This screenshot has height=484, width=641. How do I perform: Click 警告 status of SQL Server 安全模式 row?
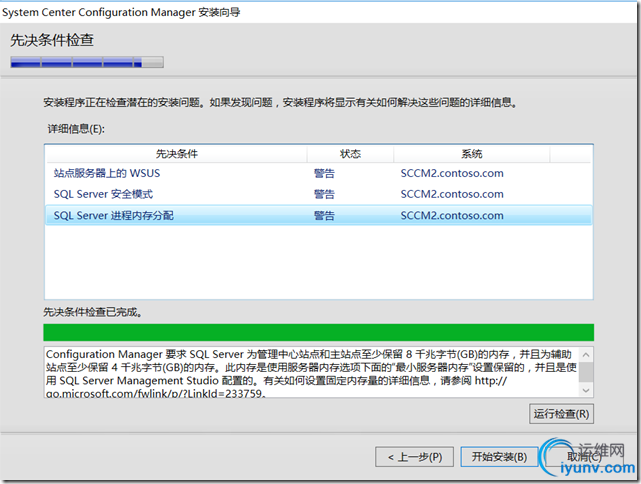(x=324, y=194)
